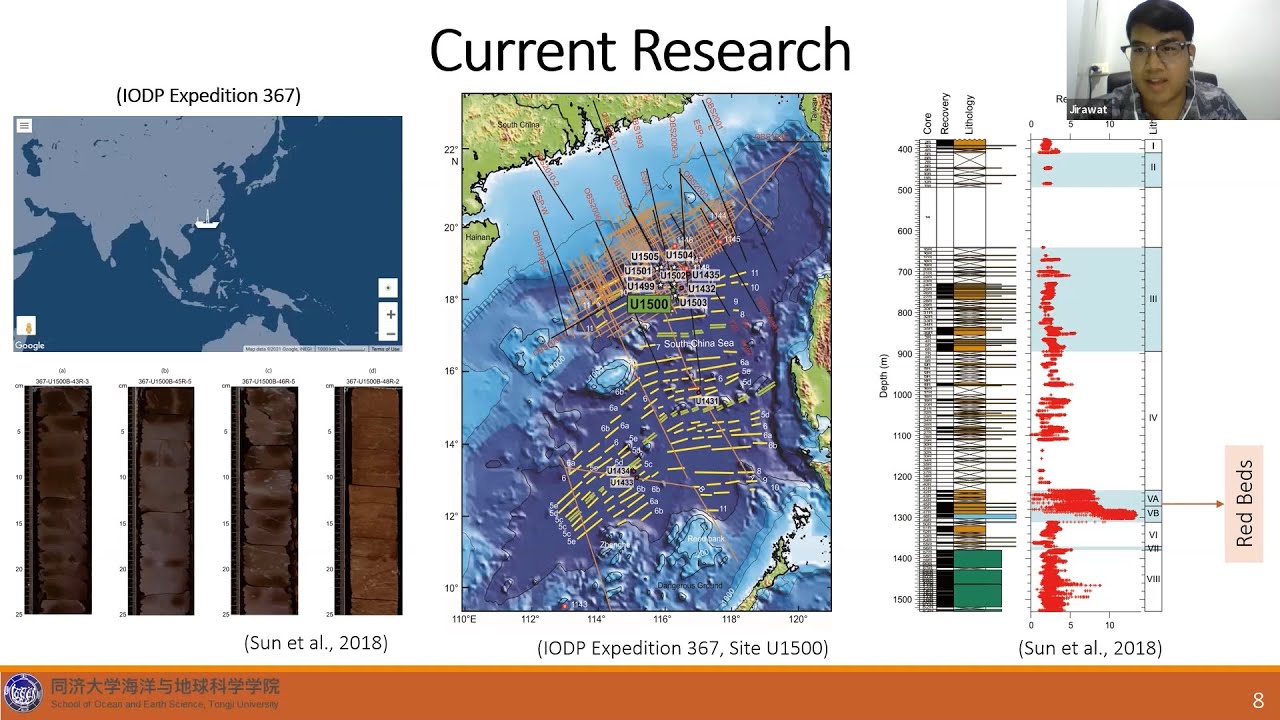1280x720 pixels.
Task: Click the map's my-location target button
Action: point(388,288)
